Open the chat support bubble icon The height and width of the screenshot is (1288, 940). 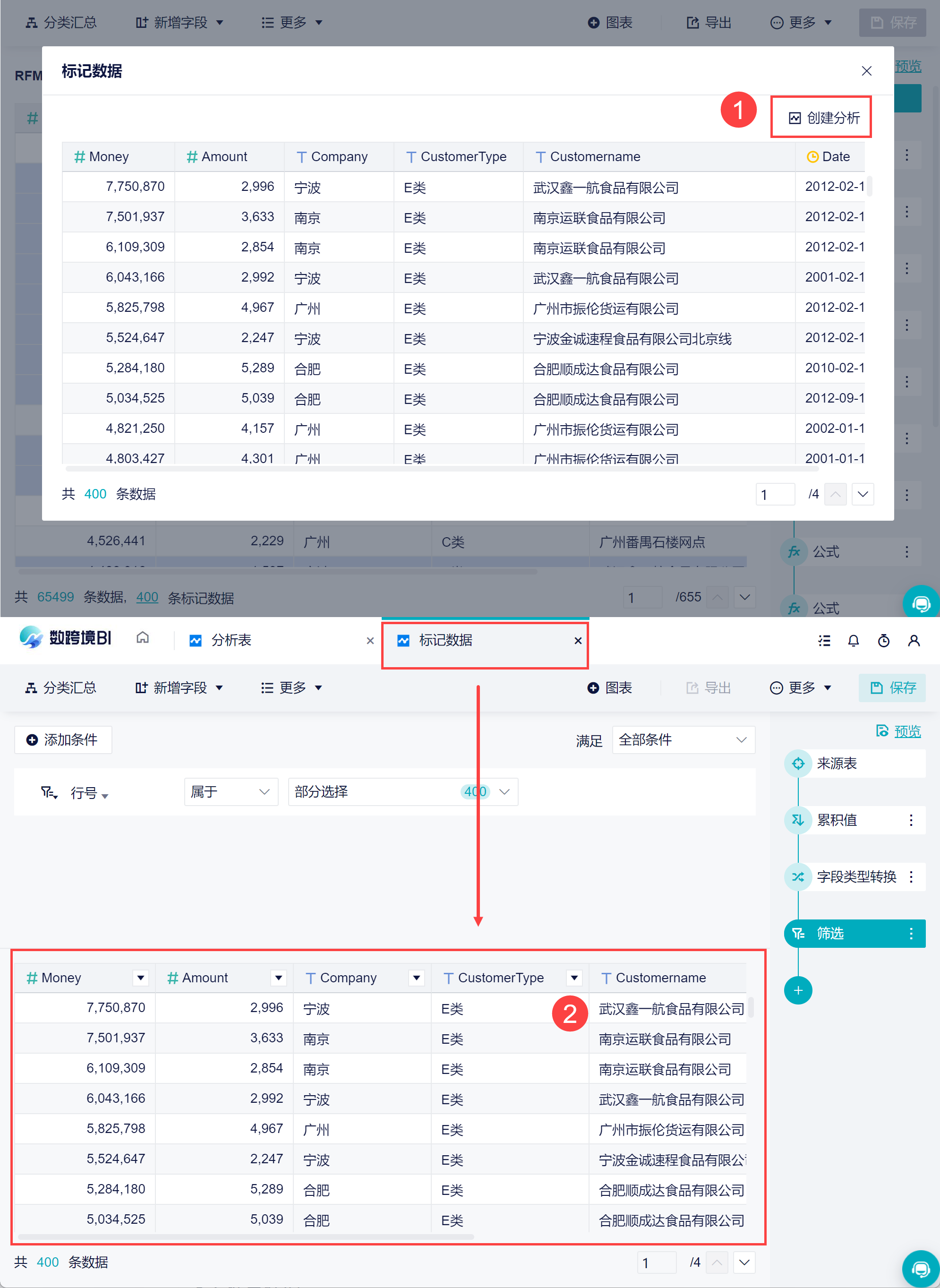pos(920,1269)
